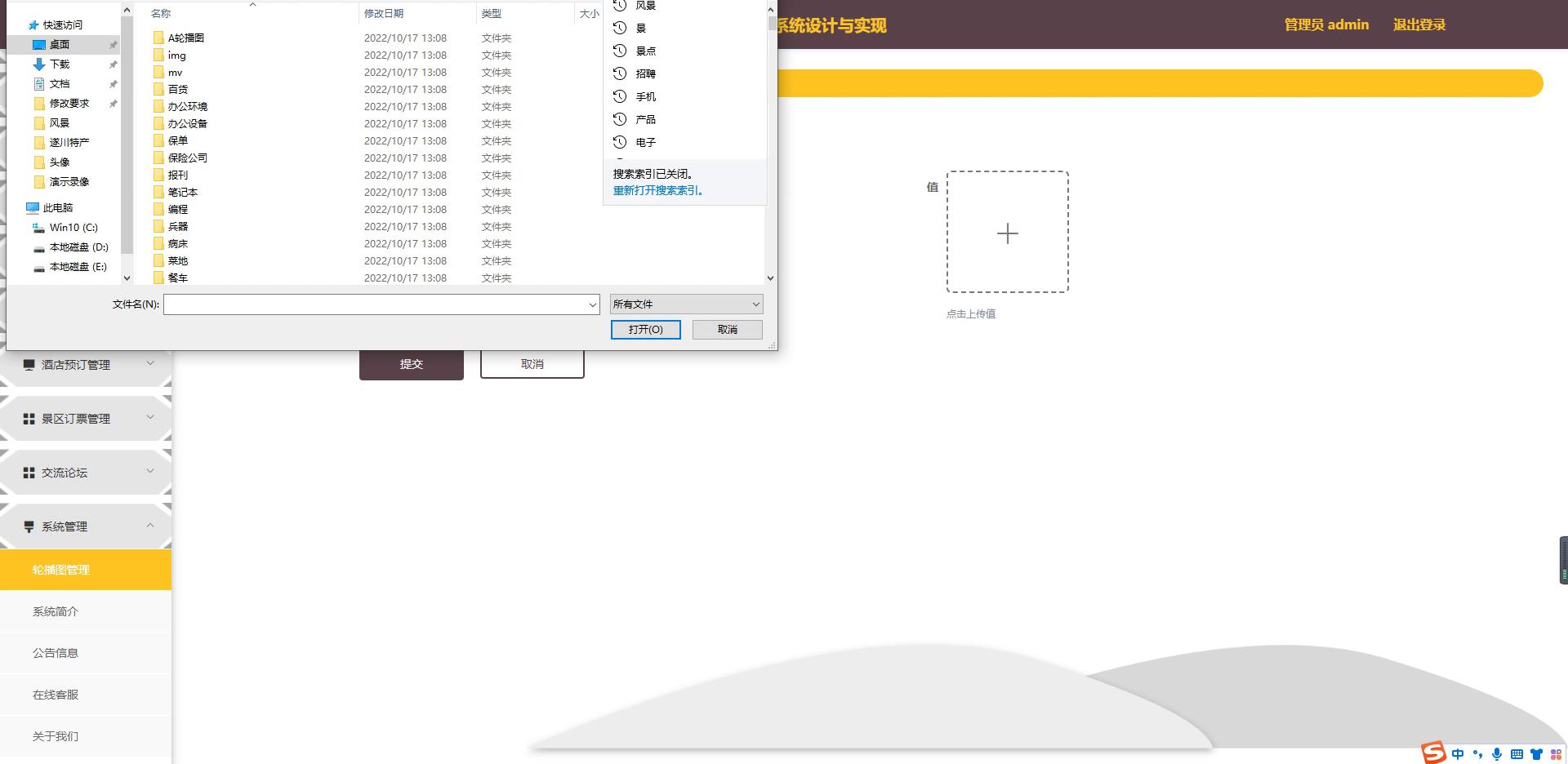Click the 退出登录 link

(x=1419, y=24)
